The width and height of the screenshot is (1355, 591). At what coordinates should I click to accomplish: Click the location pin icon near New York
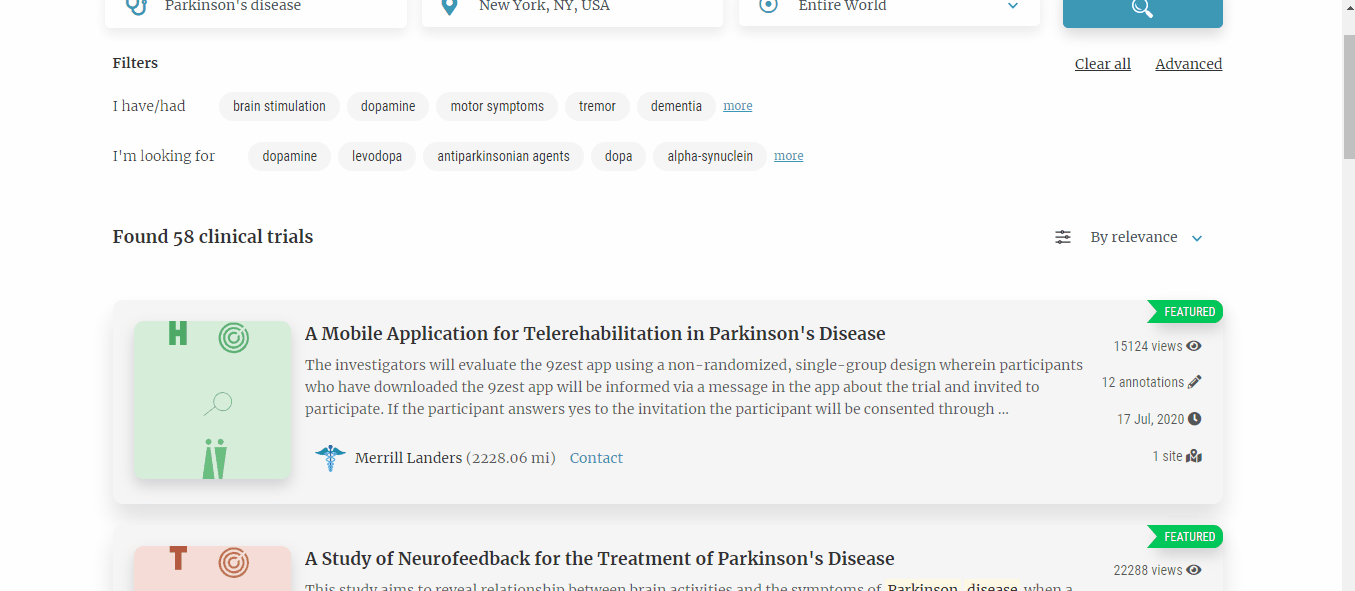[448, 6]
